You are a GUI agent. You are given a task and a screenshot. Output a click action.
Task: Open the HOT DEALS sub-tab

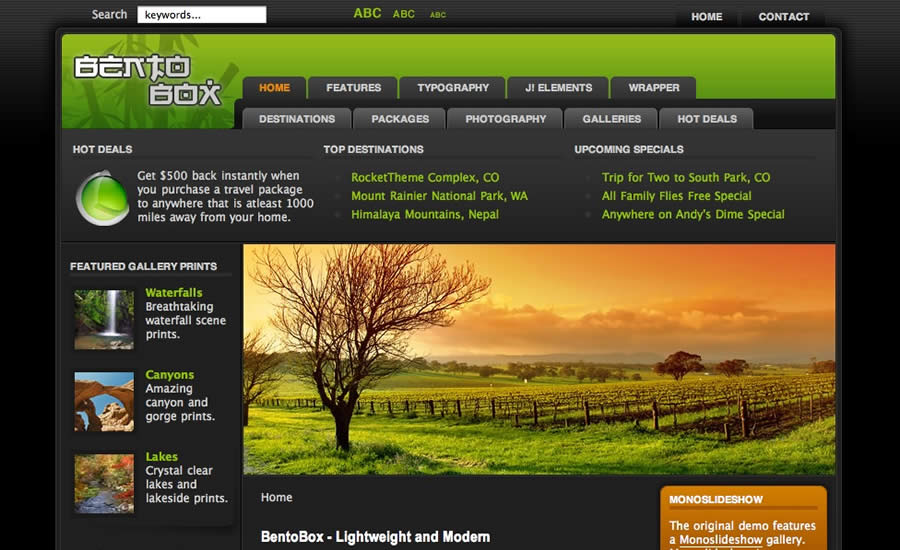707,119
